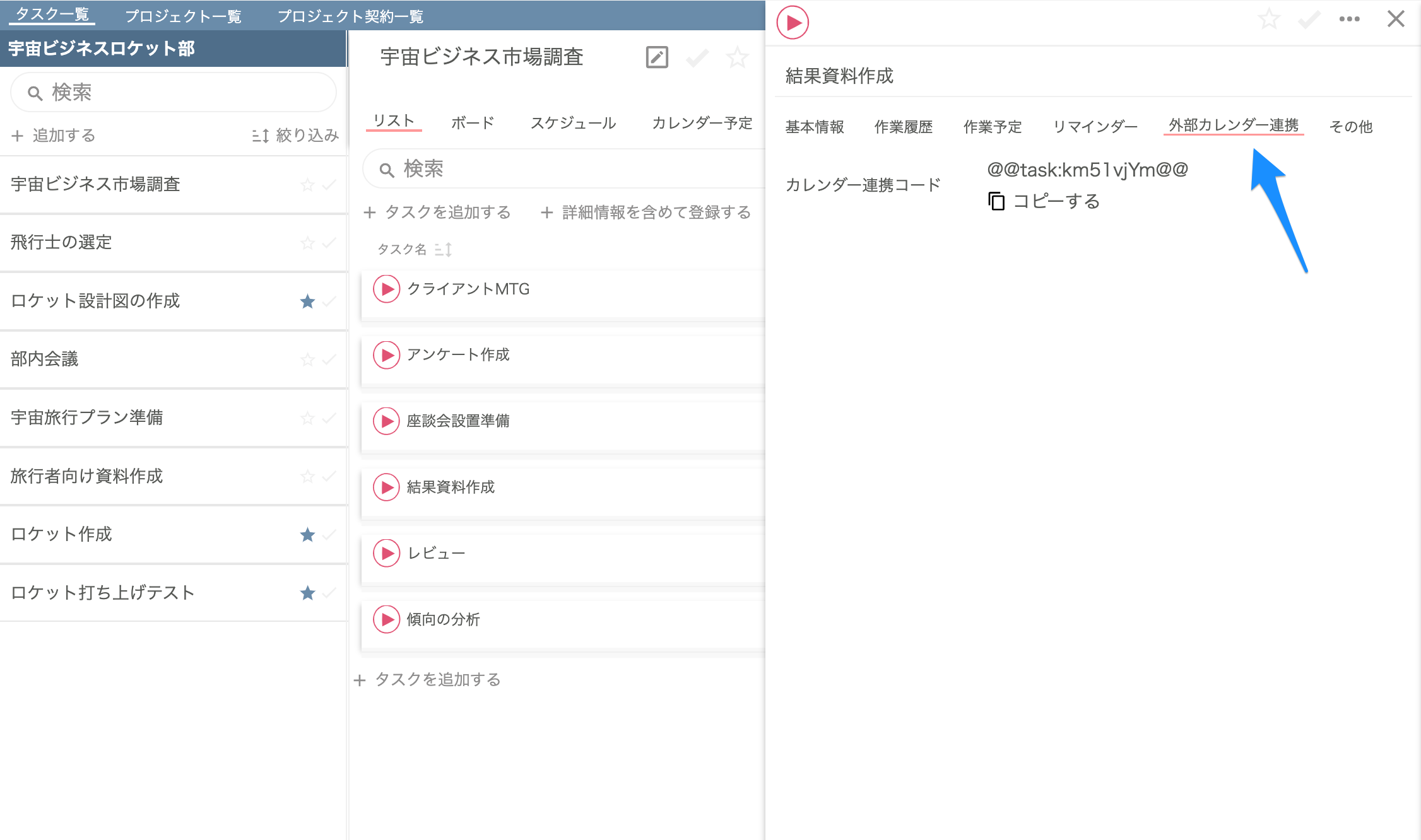The height and width of the screenshot is (840, 1421).
Task: Start the timer for 傾向の分析 task
Action: (x=387, y=619)
